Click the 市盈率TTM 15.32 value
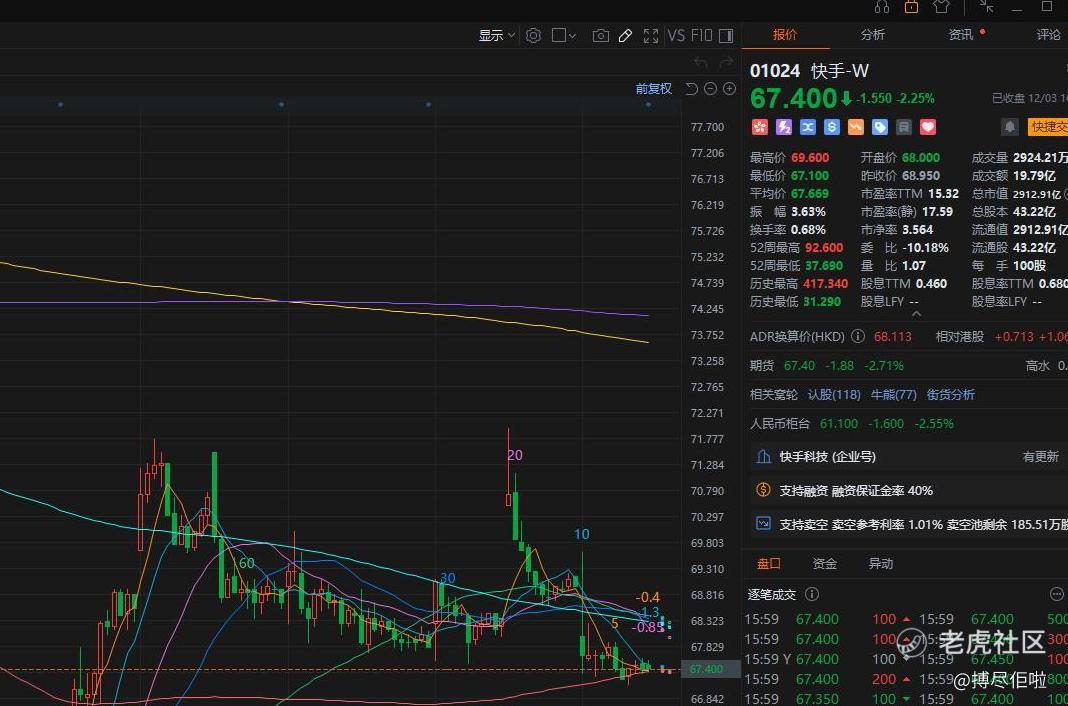This screenshot has height=706, width=1068. 943,194
